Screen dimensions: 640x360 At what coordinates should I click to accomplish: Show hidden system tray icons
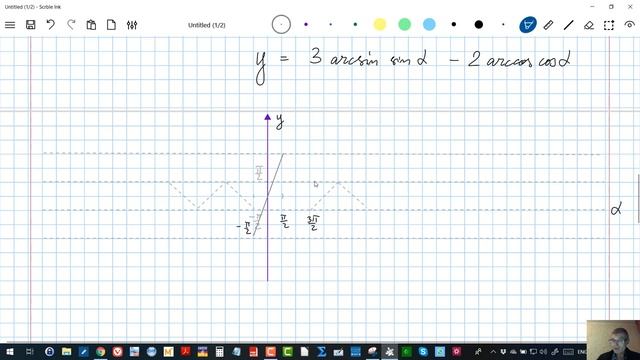pyautogui.click(x=493, y=351)
